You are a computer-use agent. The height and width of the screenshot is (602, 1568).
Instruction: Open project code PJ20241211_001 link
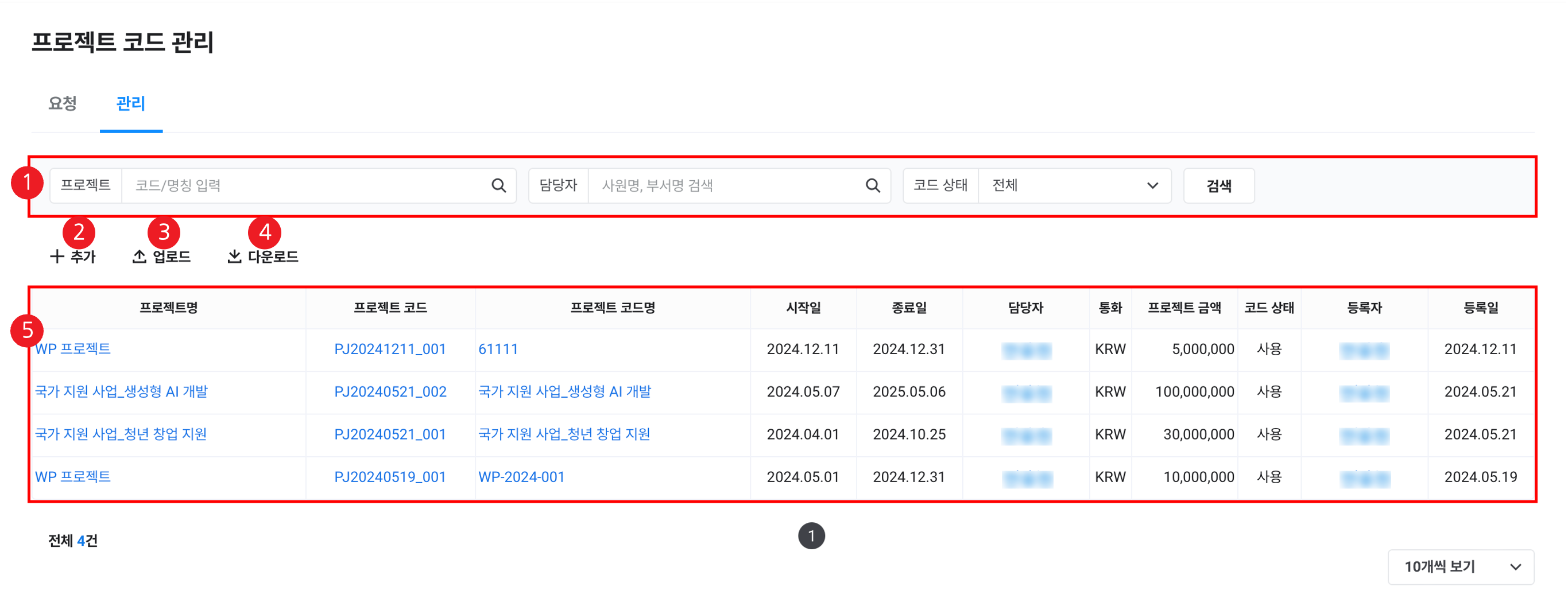(x=390, y=349)
